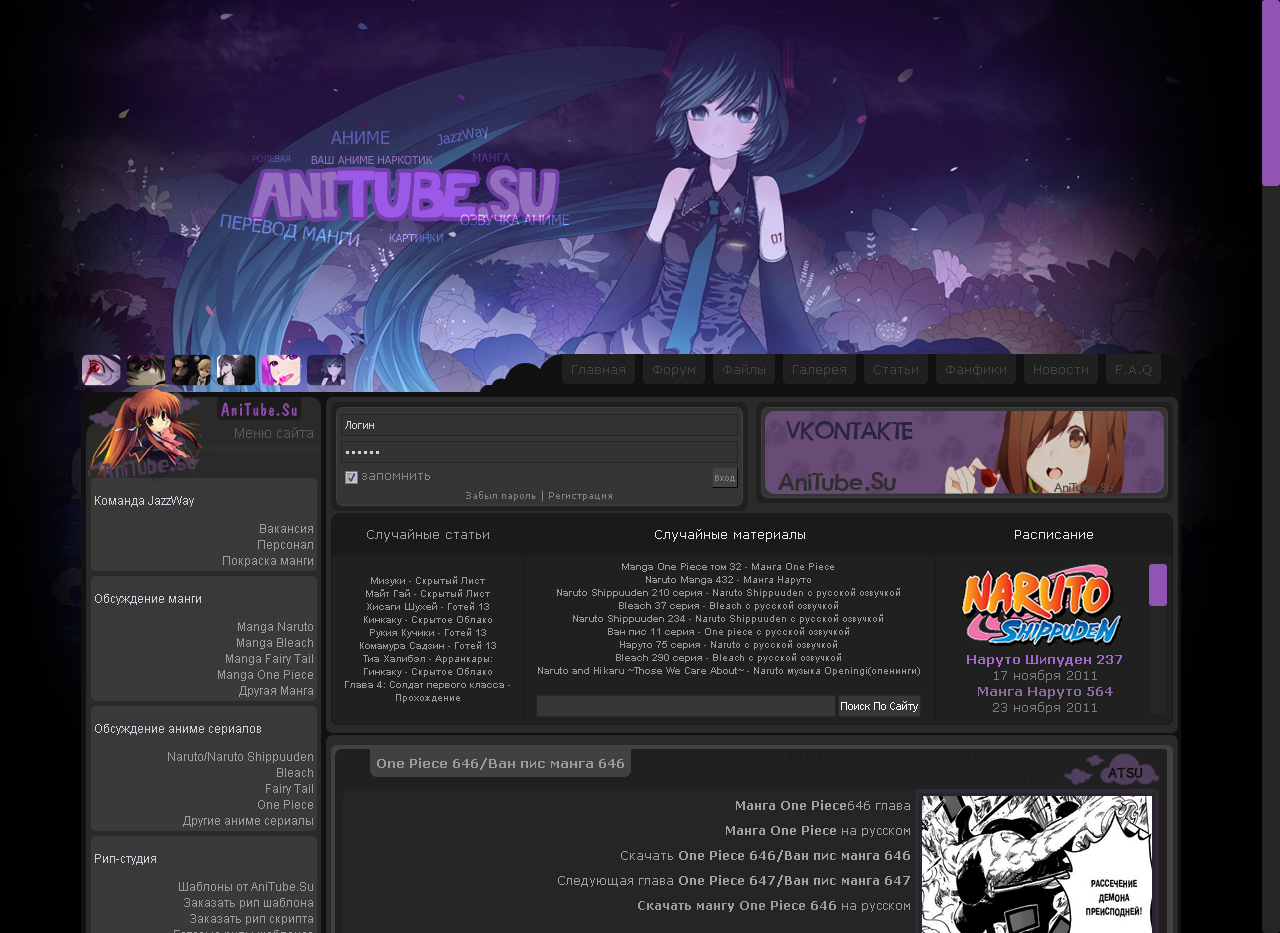This screenshot has width=1280, height=933.
Task: Open the Новости menu tab
Action: pyautogui.click(x=1061, y=370)
